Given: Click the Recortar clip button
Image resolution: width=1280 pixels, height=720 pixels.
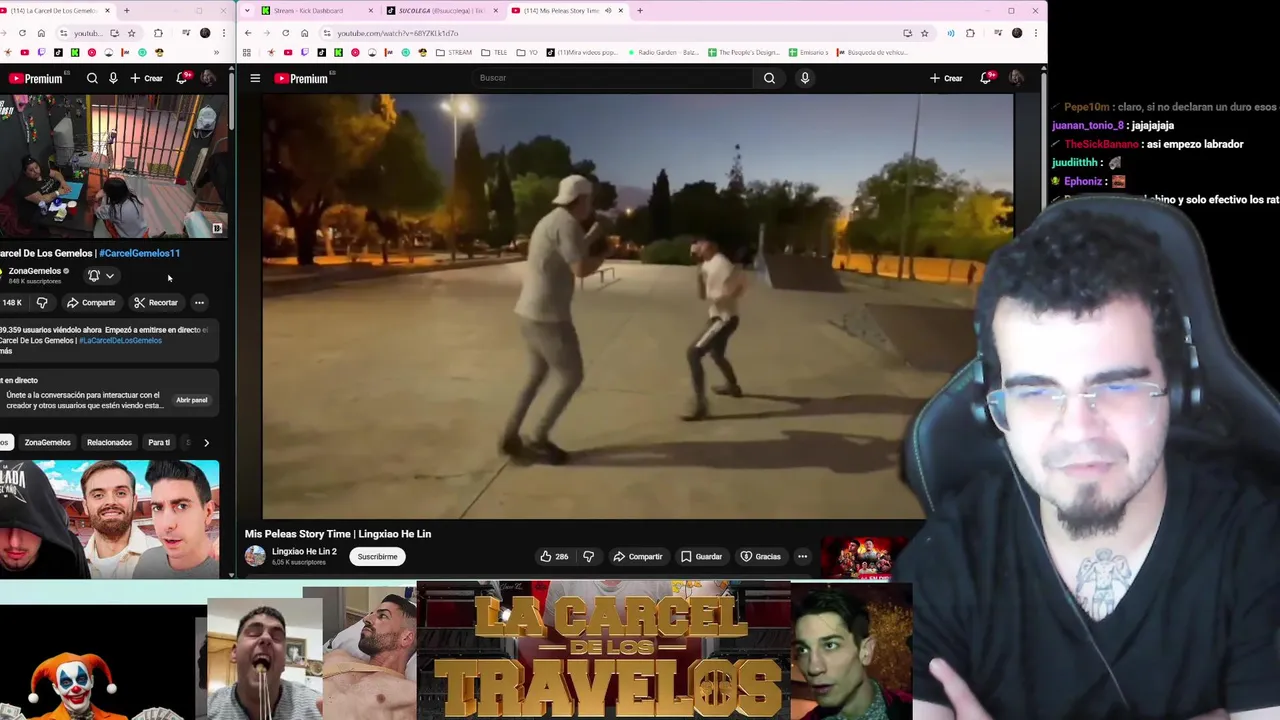Looking at the screenshot, I should tap(156, 302).
